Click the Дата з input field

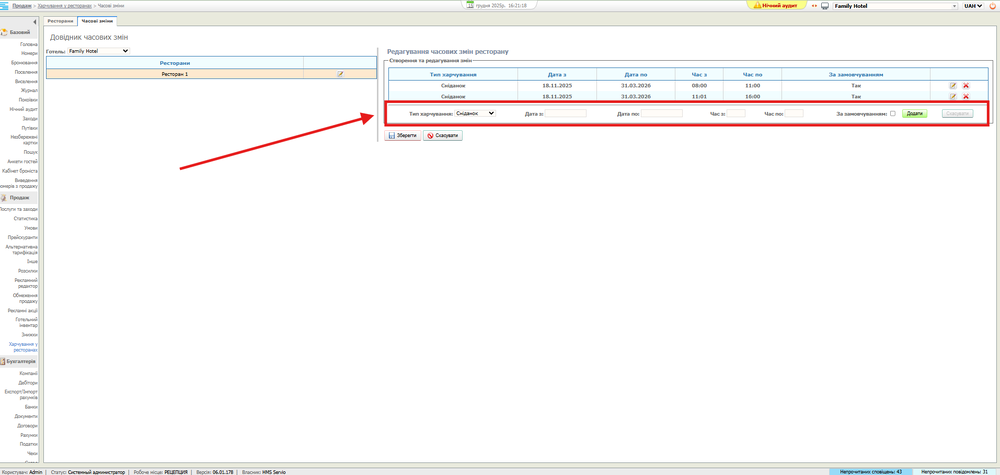coord(566,114)
